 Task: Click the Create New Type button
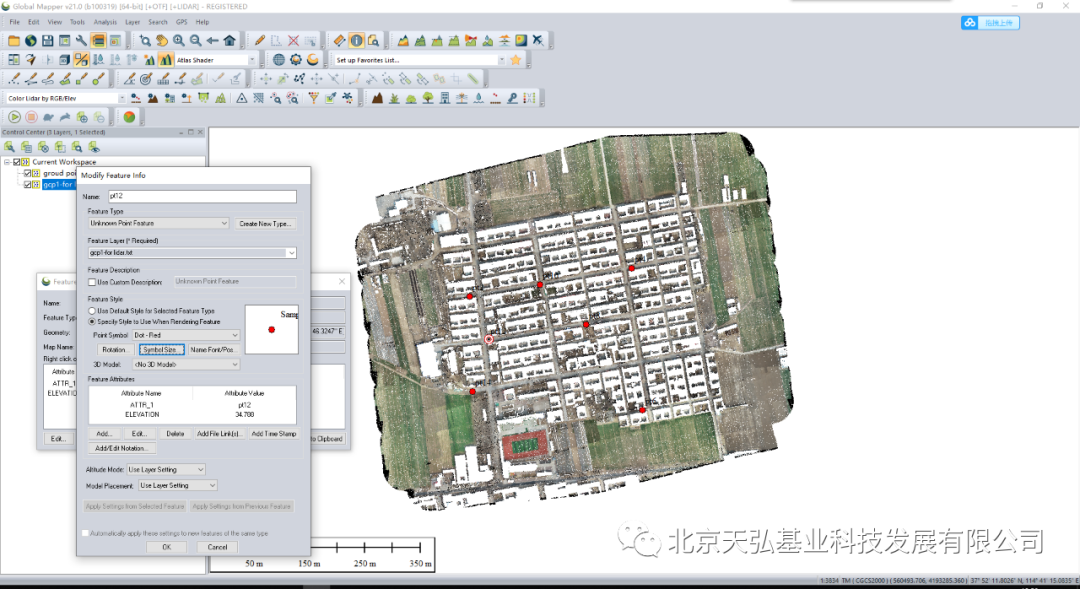tap(265, 224)
